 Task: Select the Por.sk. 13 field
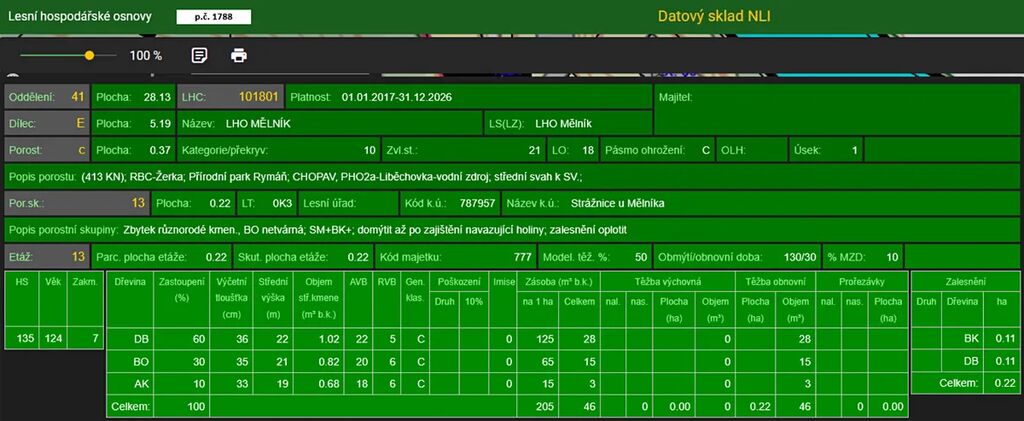pos(77,203)
